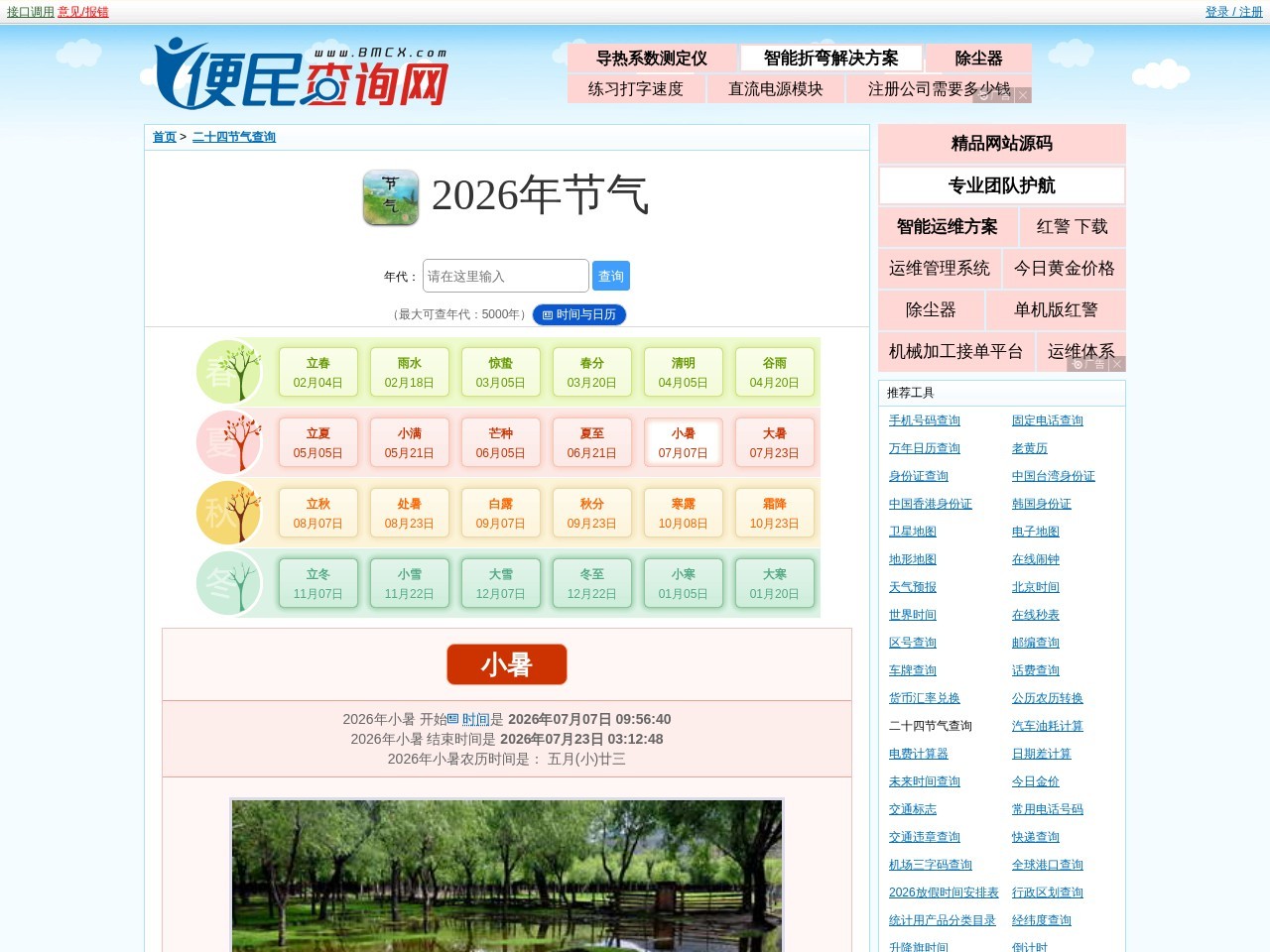Viewport: 1270px width, 952px height.
Task: Click the spring 春 tree icon
Action: (229, 372)
